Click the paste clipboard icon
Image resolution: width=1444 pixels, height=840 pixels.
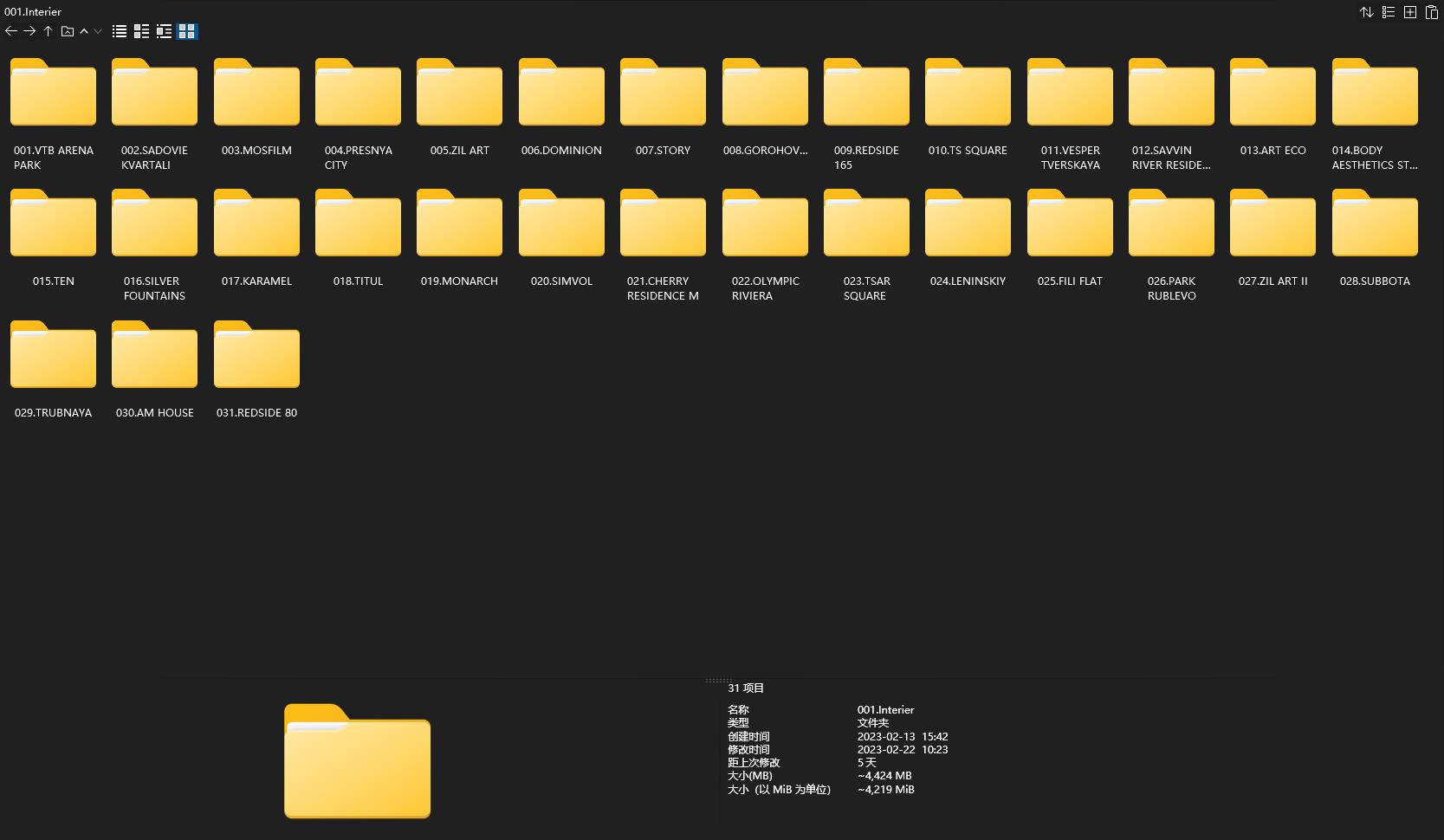pos(1432,12)
